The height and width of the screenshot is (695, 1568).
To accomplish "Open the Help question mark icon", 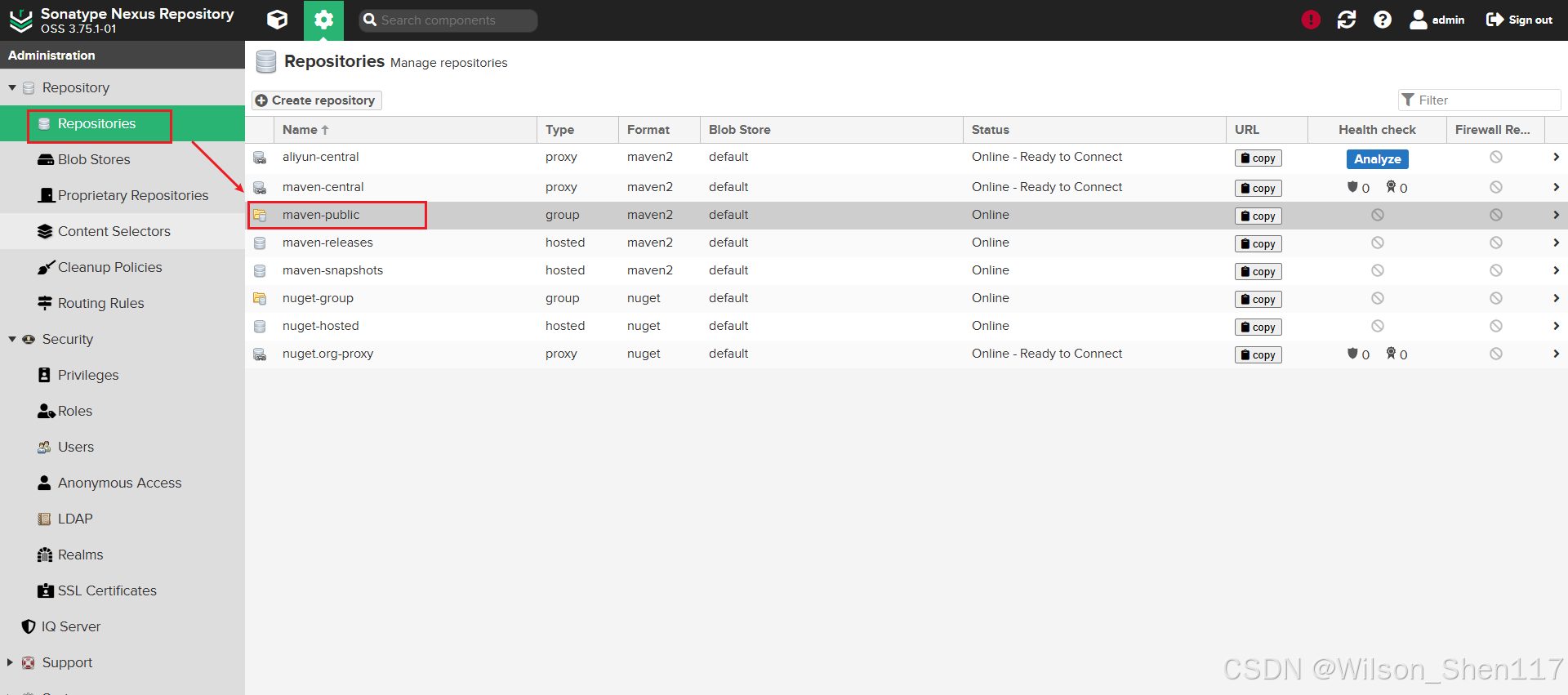I will (1383, 20).
